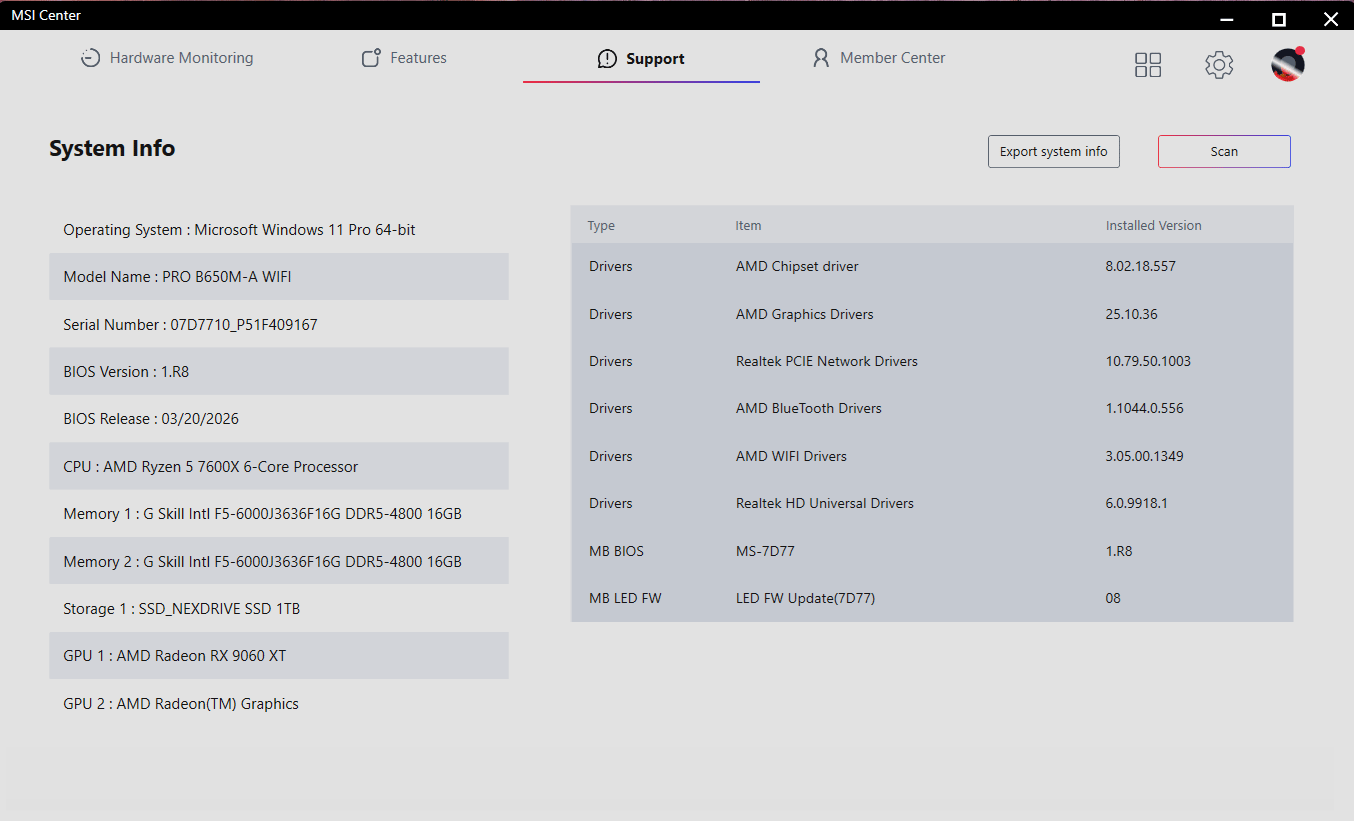Click the Installed Version column header
1354x821 pixels.
tap(1154, 226)
